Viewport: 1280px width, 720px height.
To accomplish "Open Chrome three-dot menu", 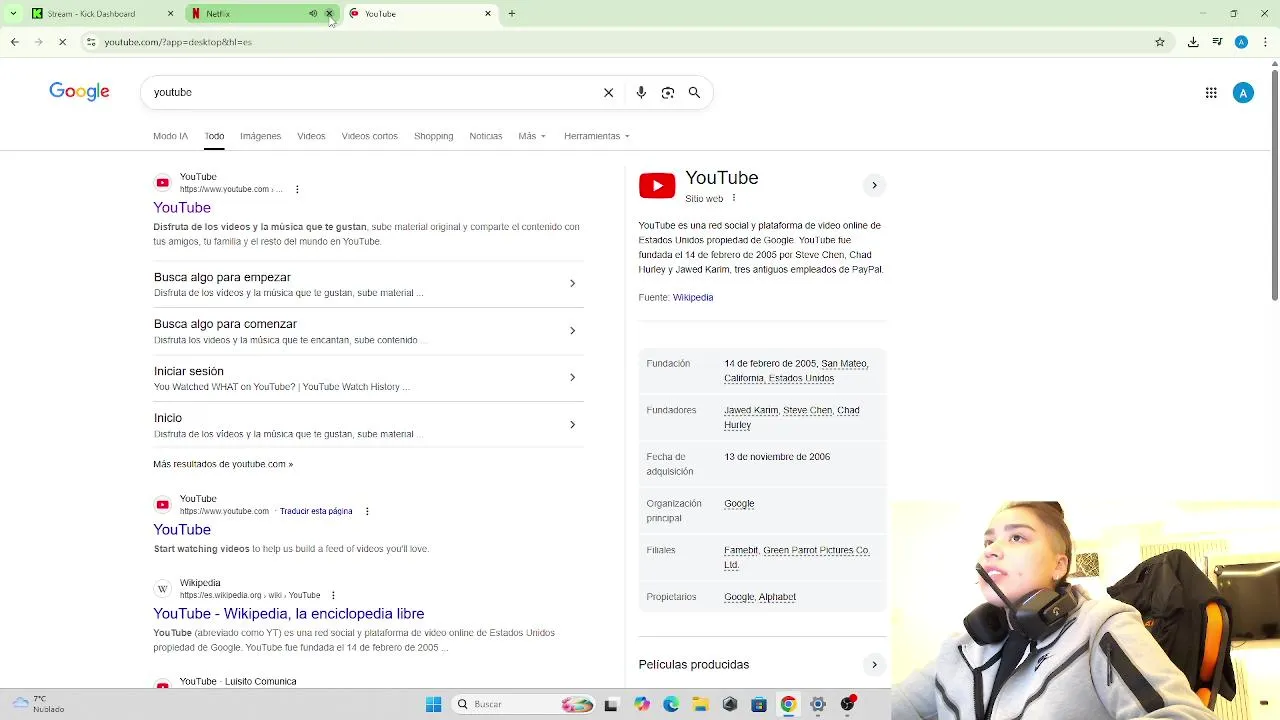I will (x=1265, y=42).
